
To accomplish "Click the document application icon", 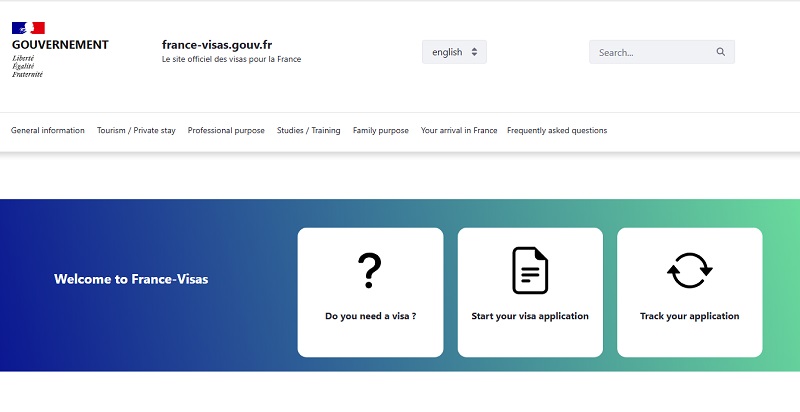I will [530, 270].
